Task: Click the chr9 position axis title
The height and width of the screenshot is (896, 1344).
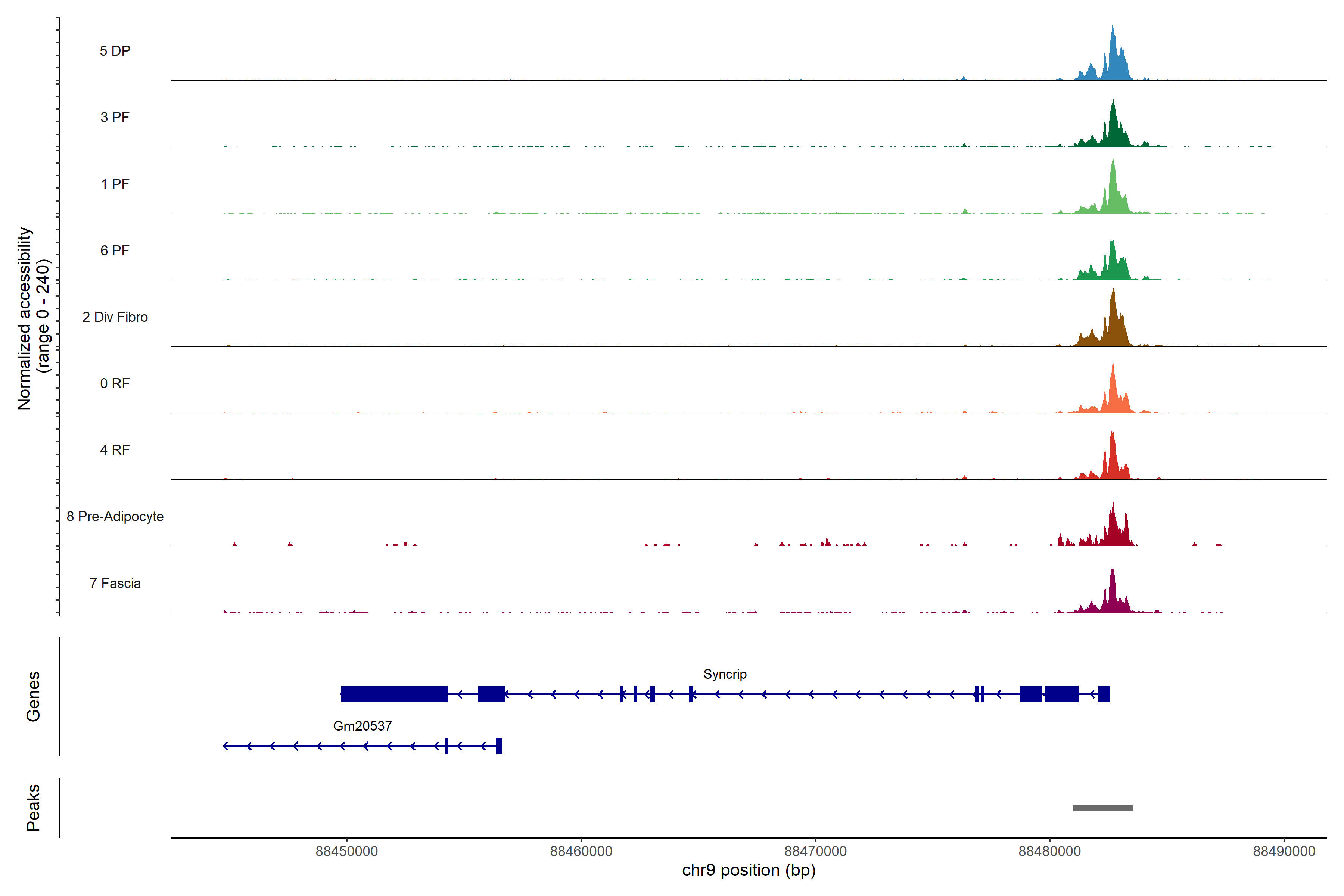Action: tap(749, 870)
